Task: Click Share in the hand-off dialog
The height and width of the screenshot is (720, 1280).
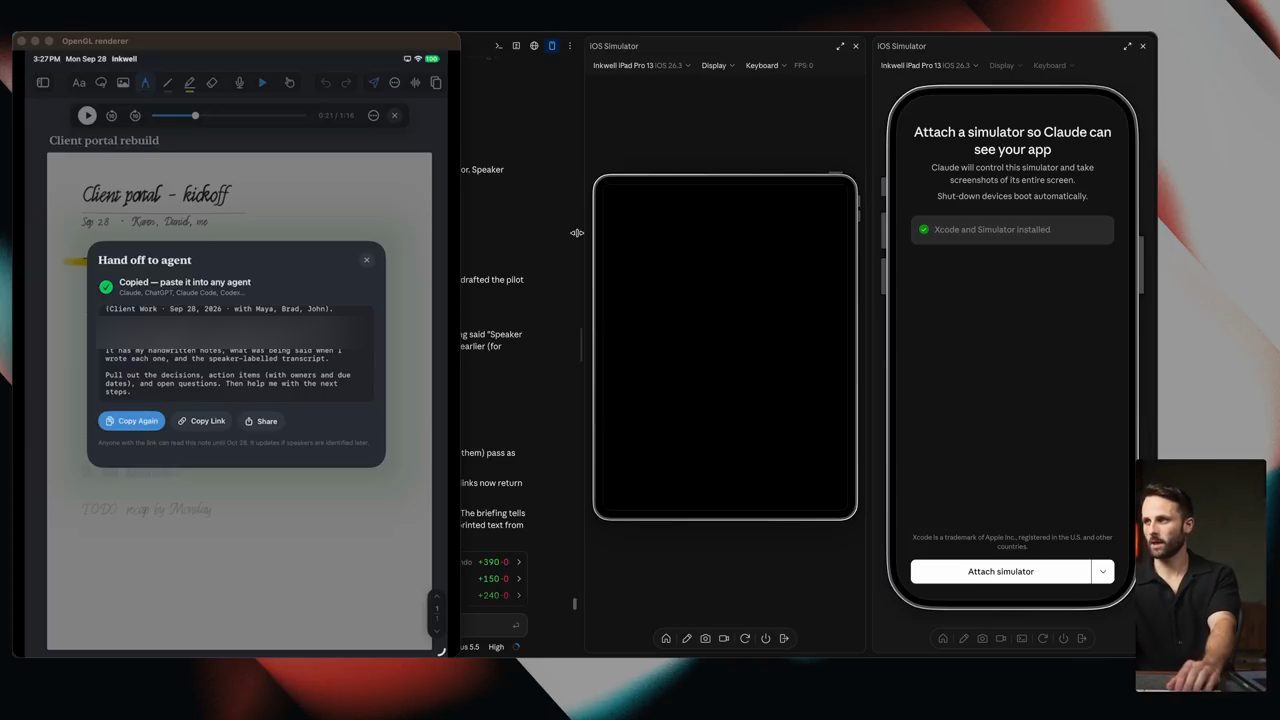Action: (261, 421)
